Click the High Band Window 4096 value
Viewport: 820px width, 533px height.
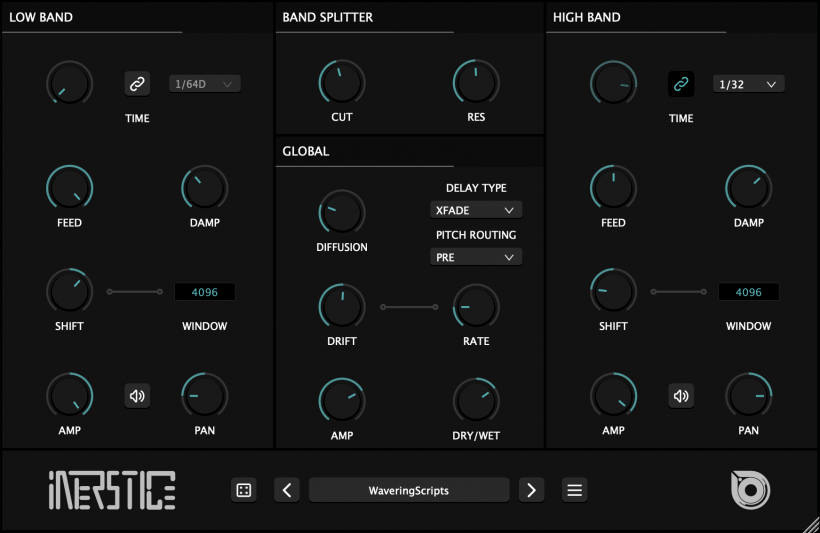coord(748,292)
